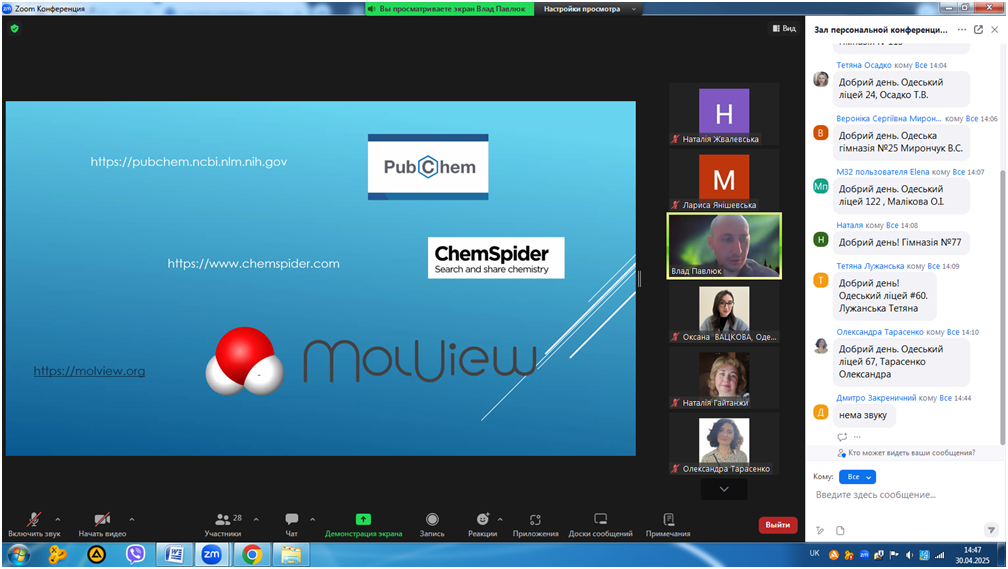
Task: Click message mentioning Малікова О.І.
Action: 902,195
